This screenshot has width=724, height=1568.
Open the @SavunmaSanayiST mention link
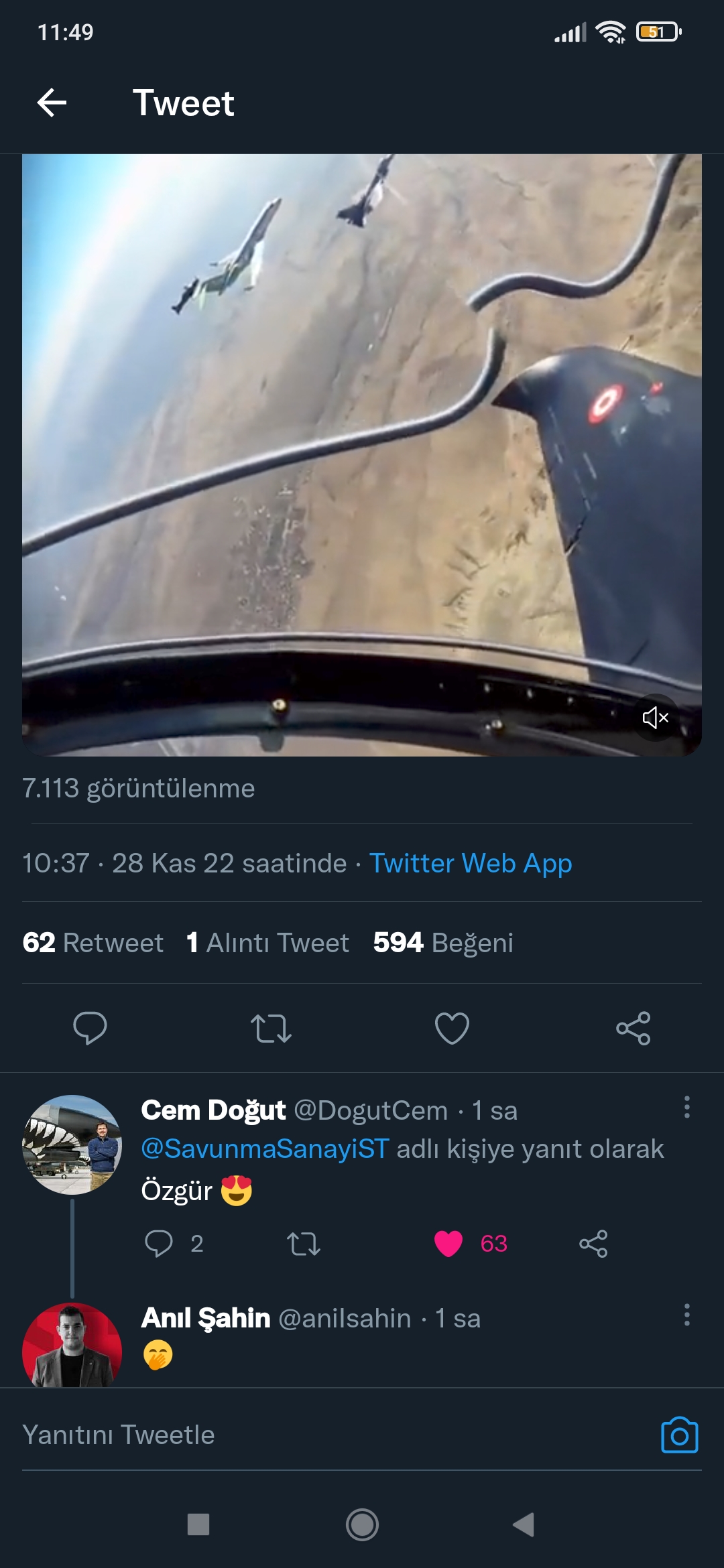coord(265,1149)
